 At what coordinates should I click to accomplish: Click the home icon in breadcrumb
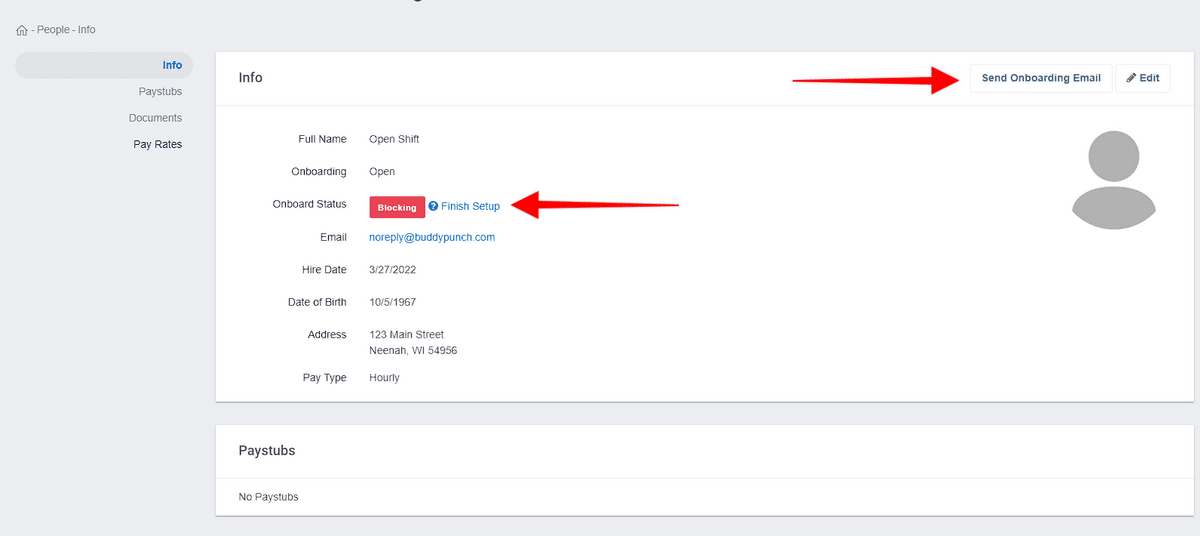[22, 30]
